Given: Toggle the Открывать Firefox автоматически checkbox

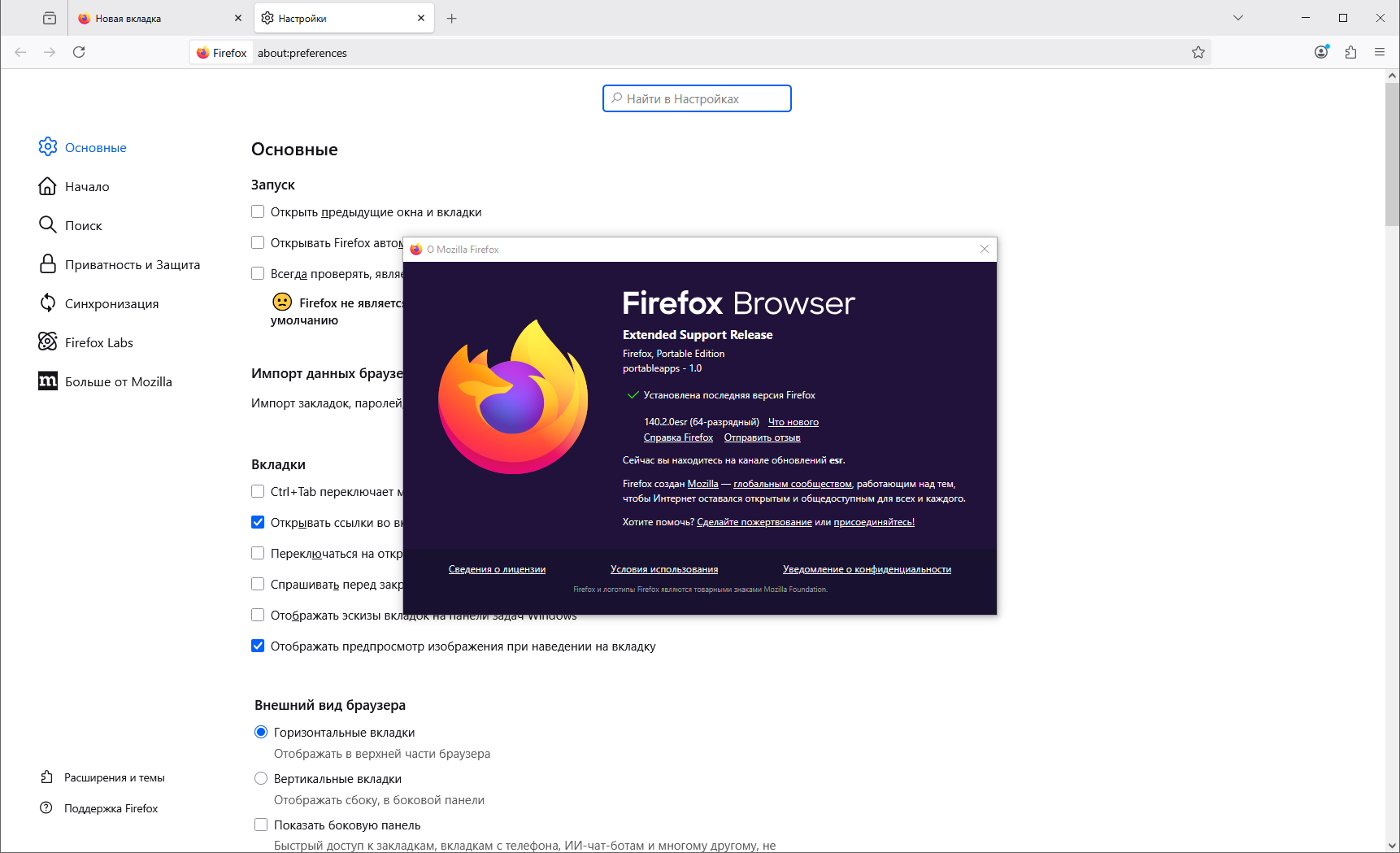Looking at the screenshot, I should point(258,242).
